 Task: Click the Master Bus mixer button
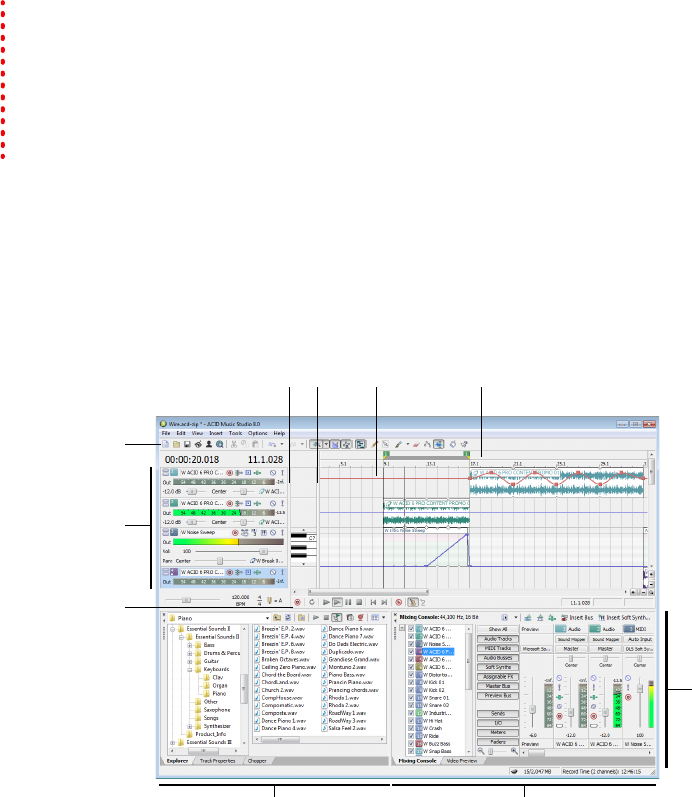click(x=498, y=686)
